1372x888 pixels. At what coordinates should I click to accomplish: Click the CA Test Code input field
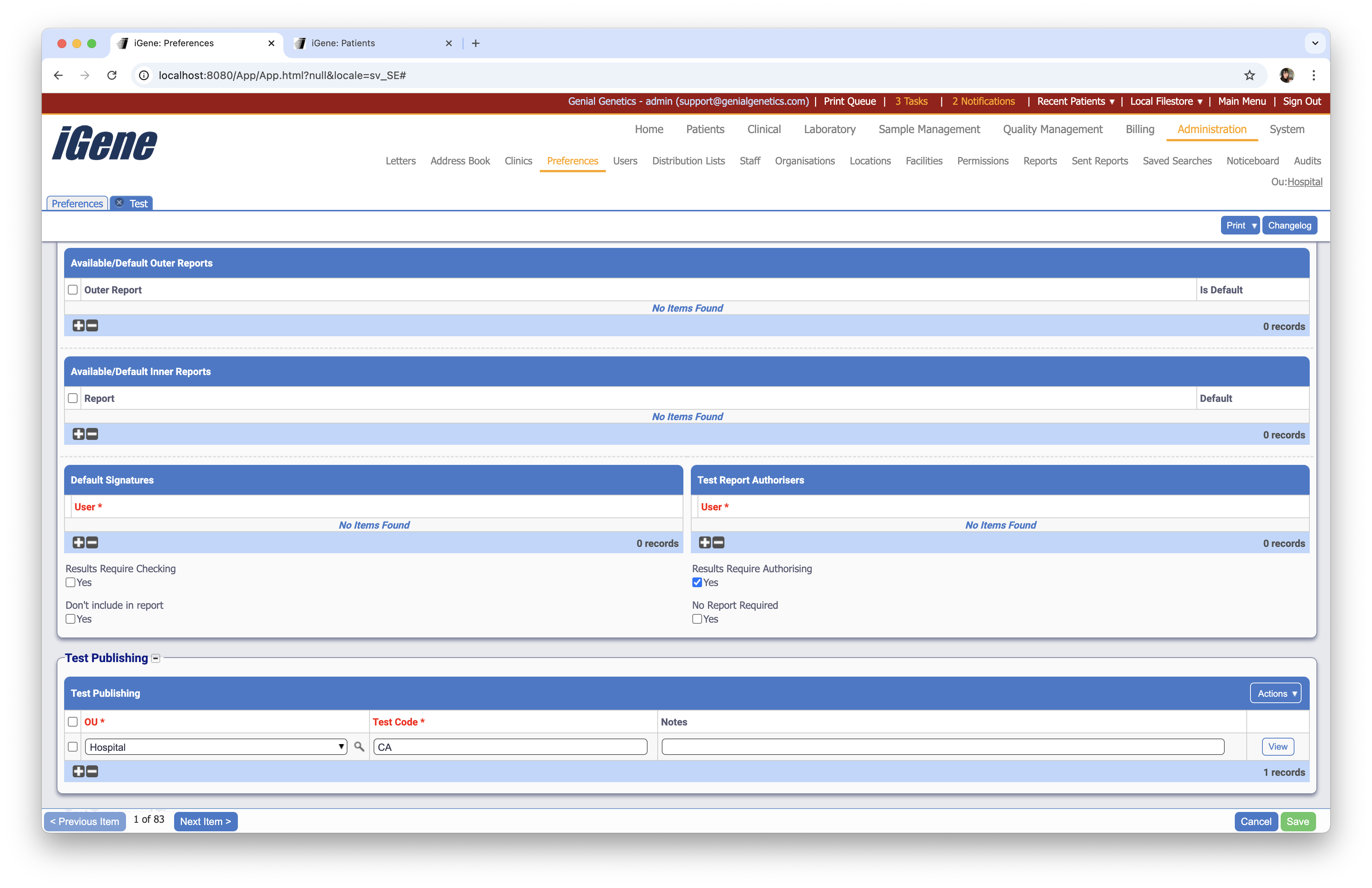click(x=510, y=746)
